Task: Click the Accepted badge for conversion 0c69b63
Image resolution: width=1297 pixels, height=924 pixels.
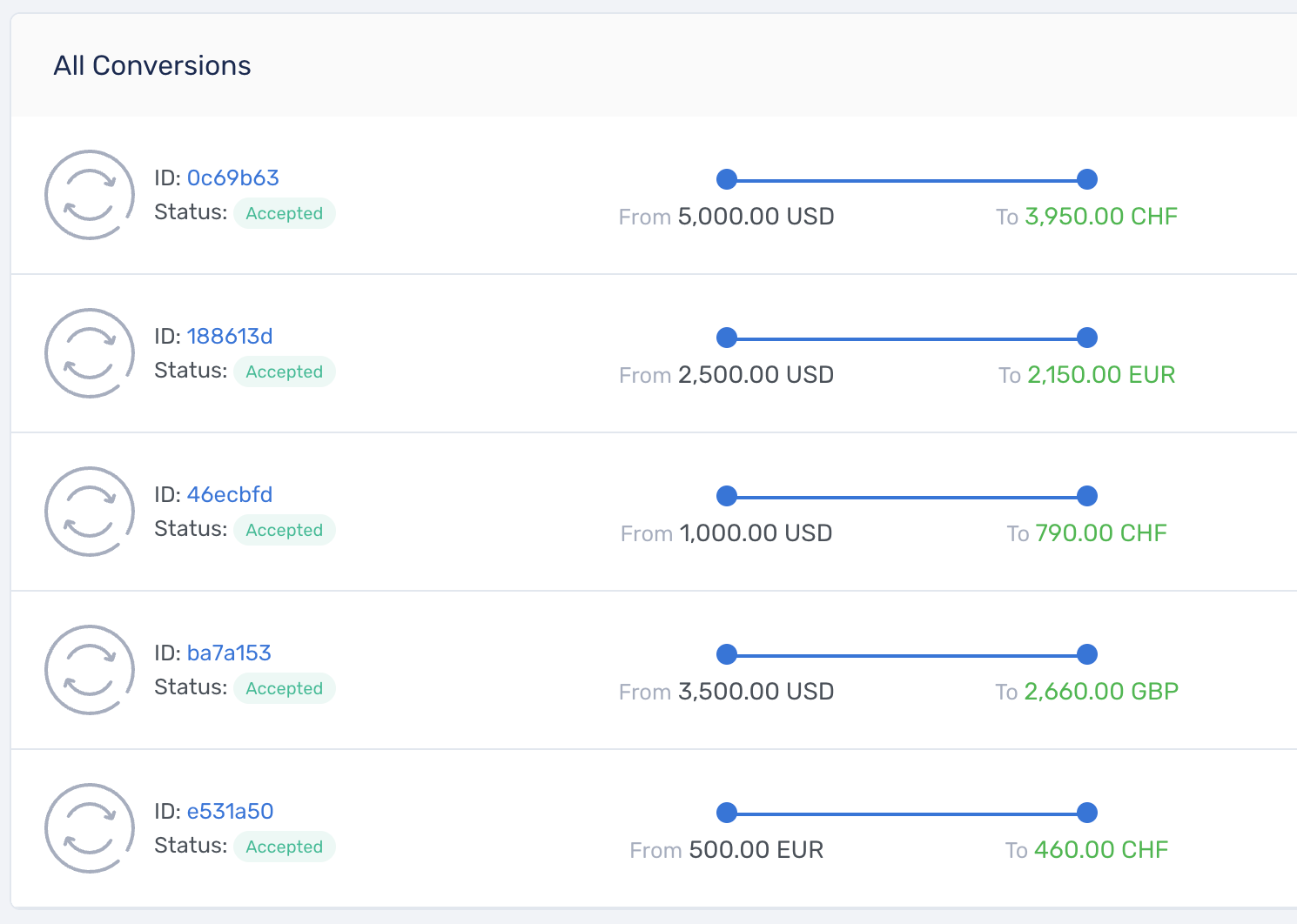Action: (285, 213)
